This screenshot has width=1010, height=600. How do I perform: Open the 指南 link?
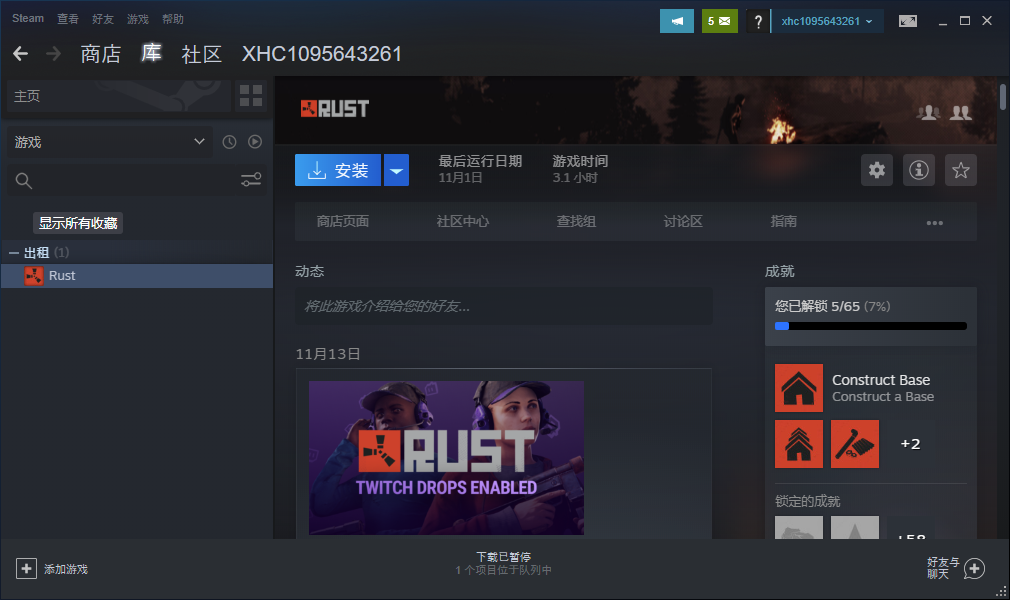pos(783,222)
